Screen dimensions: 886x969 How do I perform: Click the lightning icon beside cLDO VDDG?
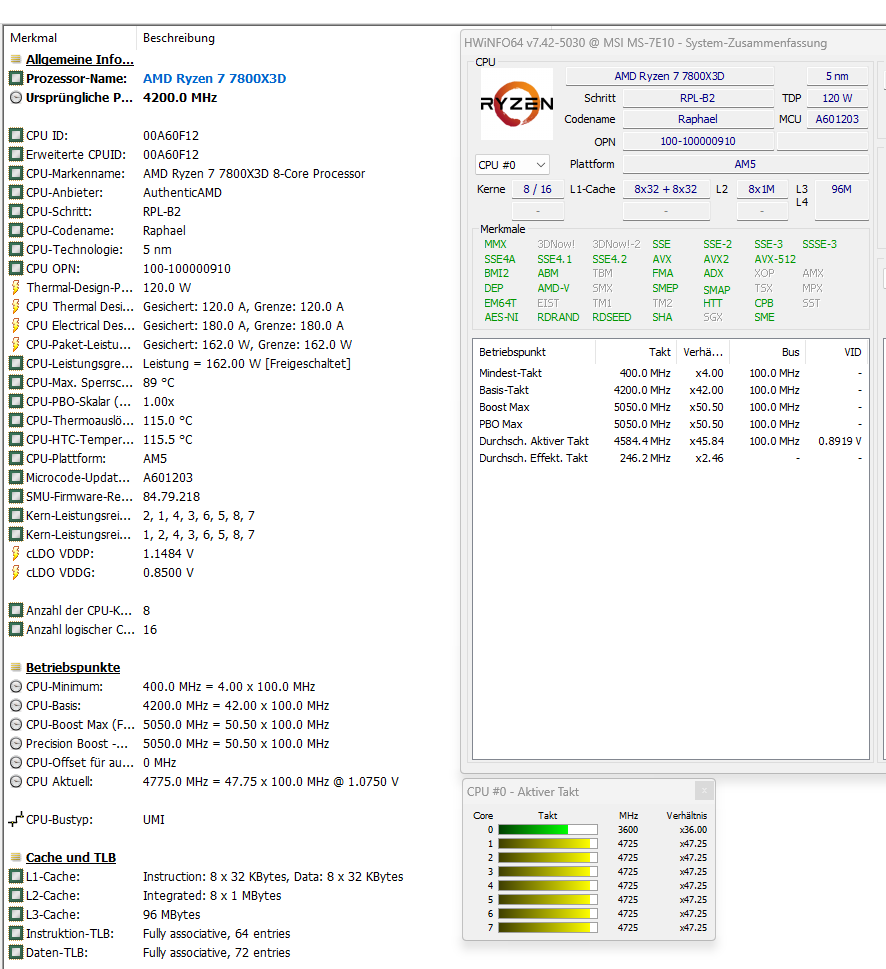(16, 573)
